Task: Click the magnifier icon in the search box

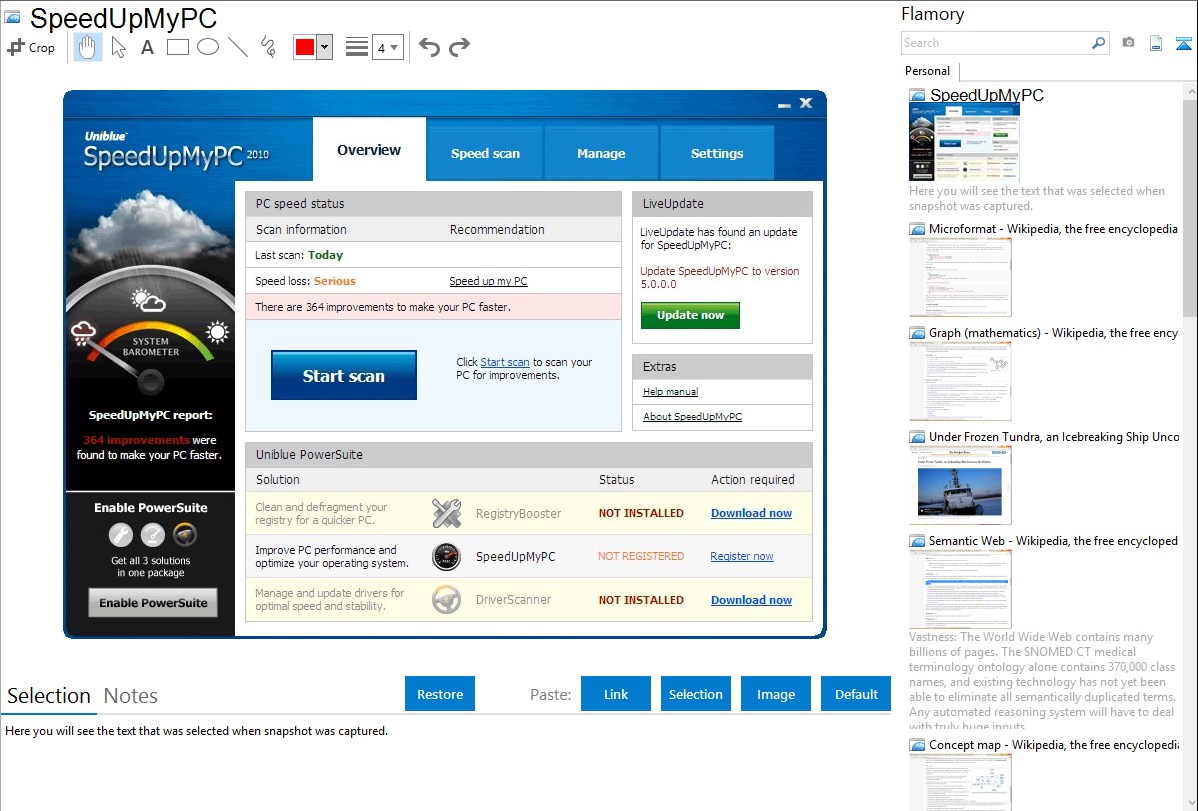Action: [x=1099, y=43]
